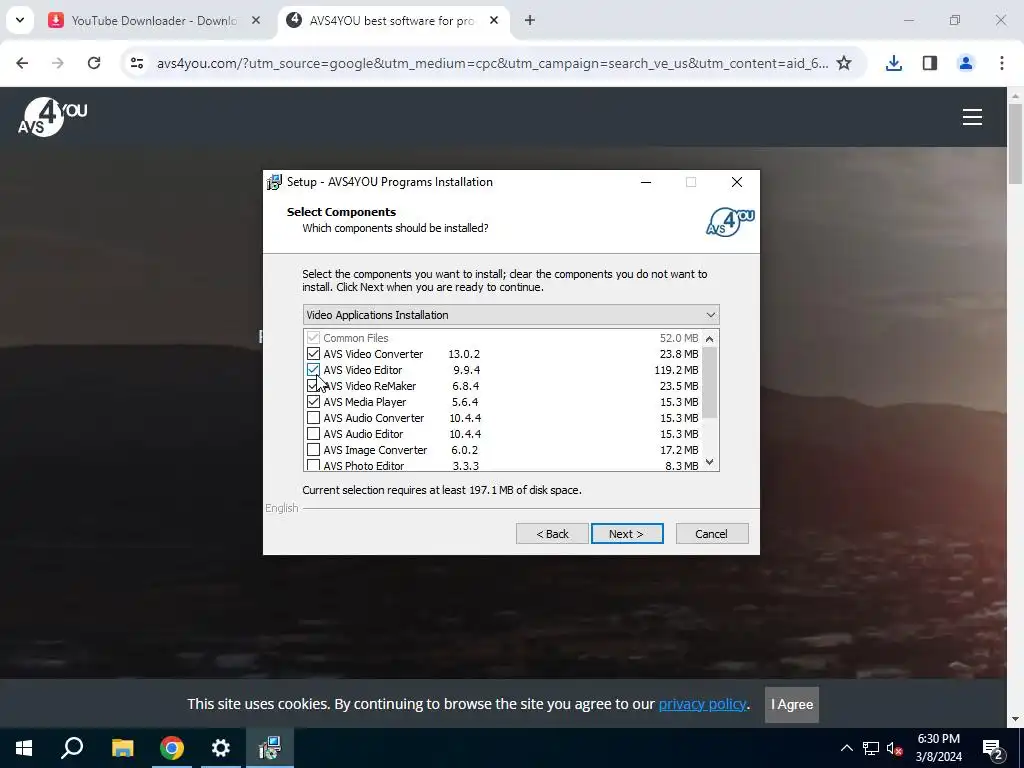This screenshot has height=768, width=1024.
Task: Click the muted volume tray icon
Action: [895, 748]
